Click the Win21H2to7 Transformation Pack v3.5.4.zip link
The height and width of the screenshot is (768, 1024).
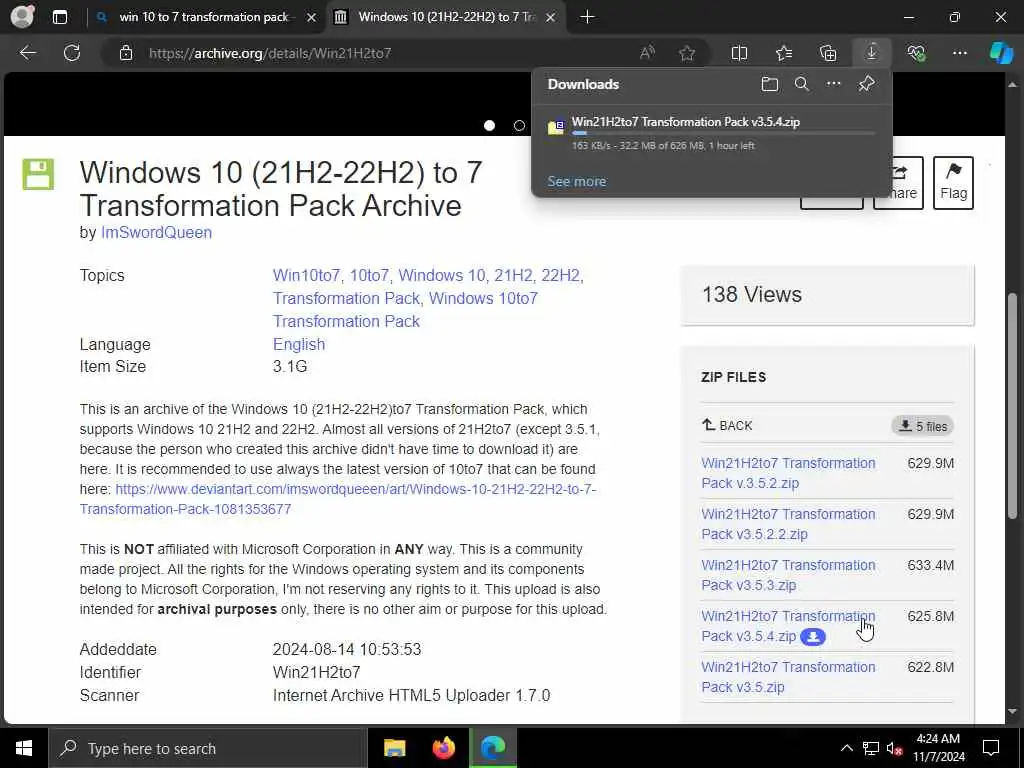788,626
